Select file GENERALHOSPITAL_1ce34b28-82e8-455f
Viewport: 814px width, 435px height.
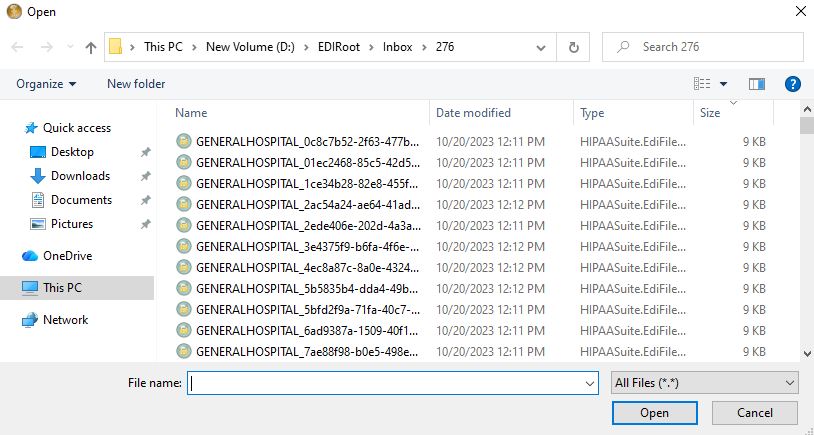point(307,184)
